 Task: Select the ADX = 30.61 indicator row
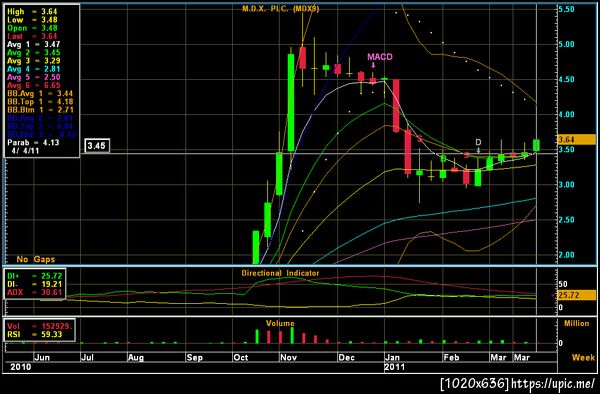(x=34, y=292)
